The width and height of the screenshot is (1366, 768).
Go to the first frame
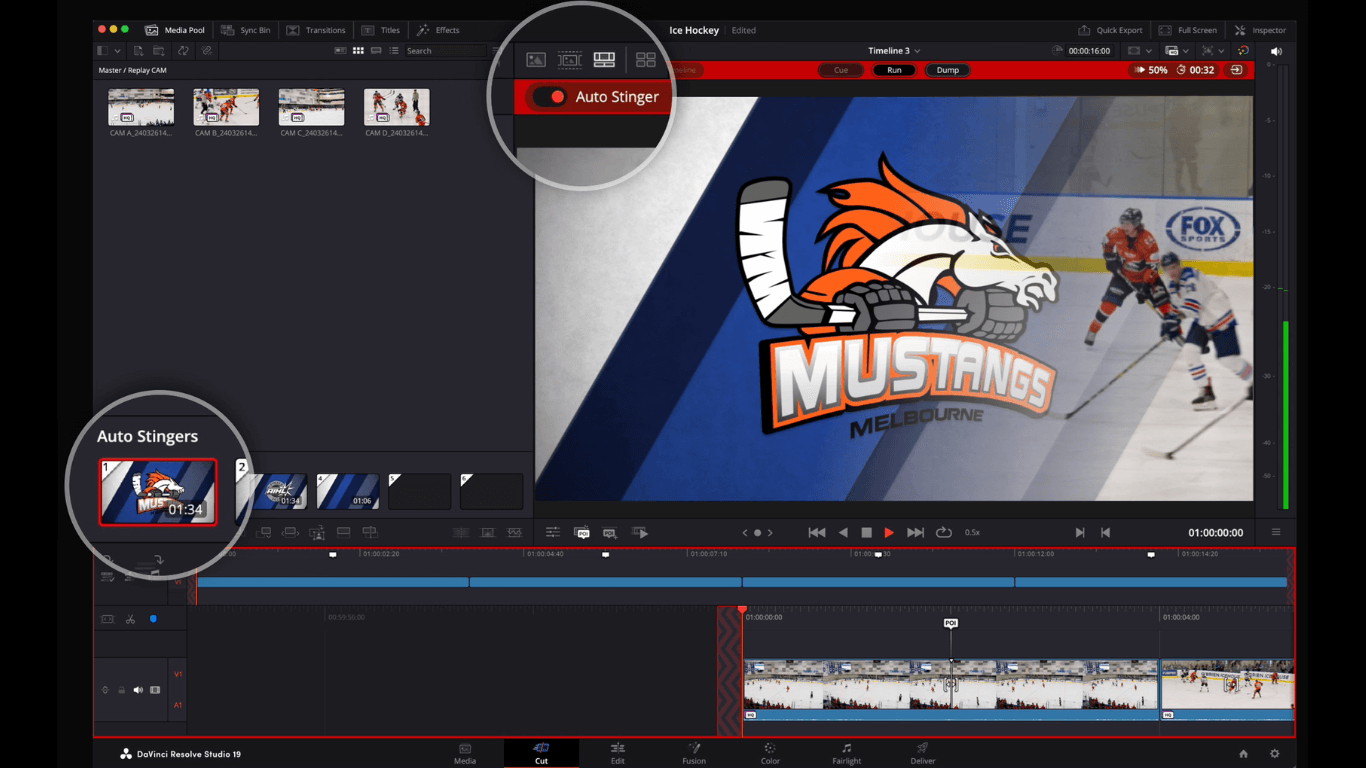817,533
